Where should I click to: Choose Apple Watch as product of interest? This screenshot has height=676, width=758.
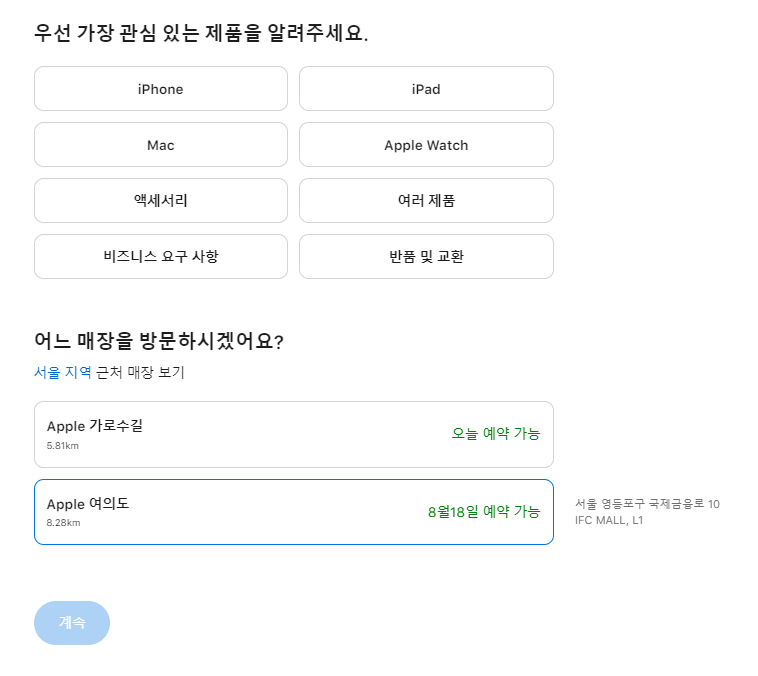(426, 145)
